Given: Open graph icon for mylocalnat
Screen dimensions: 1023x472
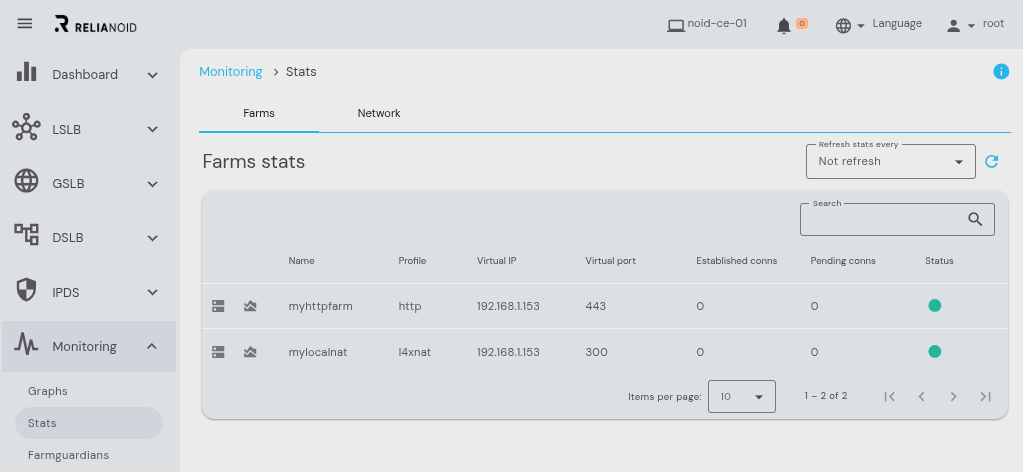Looking at the screenshot, I should [250, 352].
